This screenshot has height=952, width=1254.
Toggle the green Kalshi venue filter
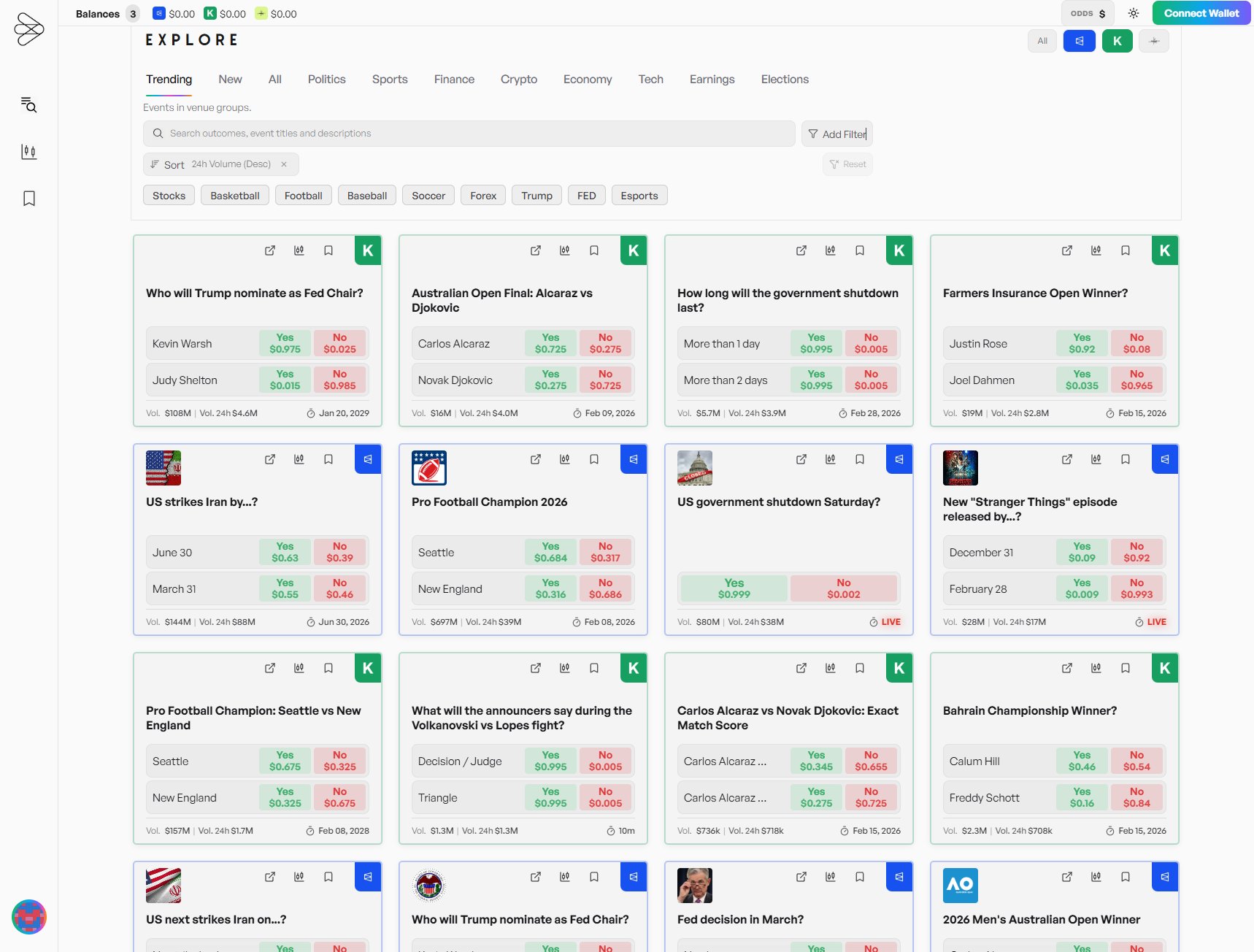pos(1118,41)
